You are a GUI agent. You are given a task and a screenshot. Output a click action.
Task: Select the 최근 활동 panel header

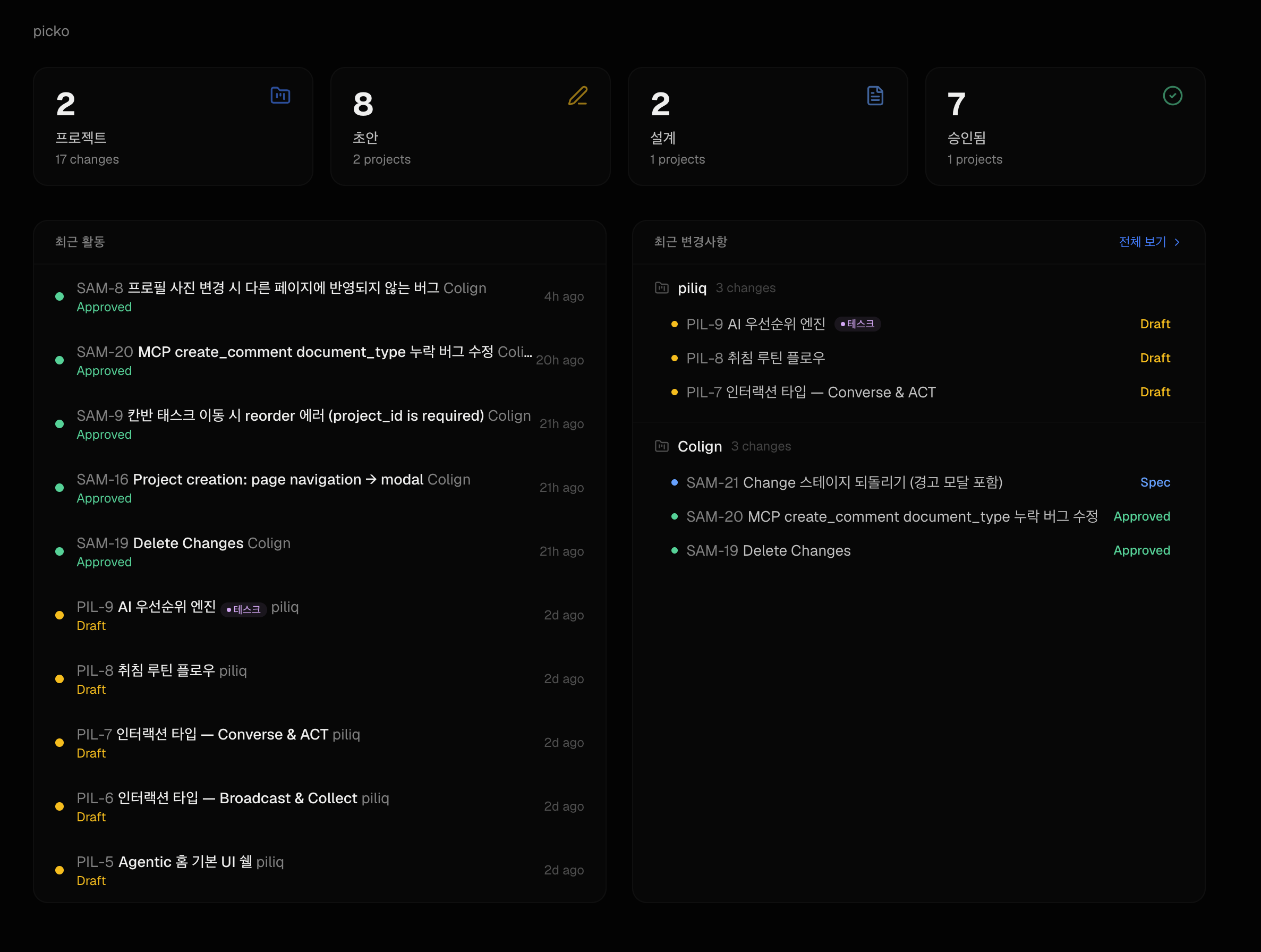[x=80, y=242]
